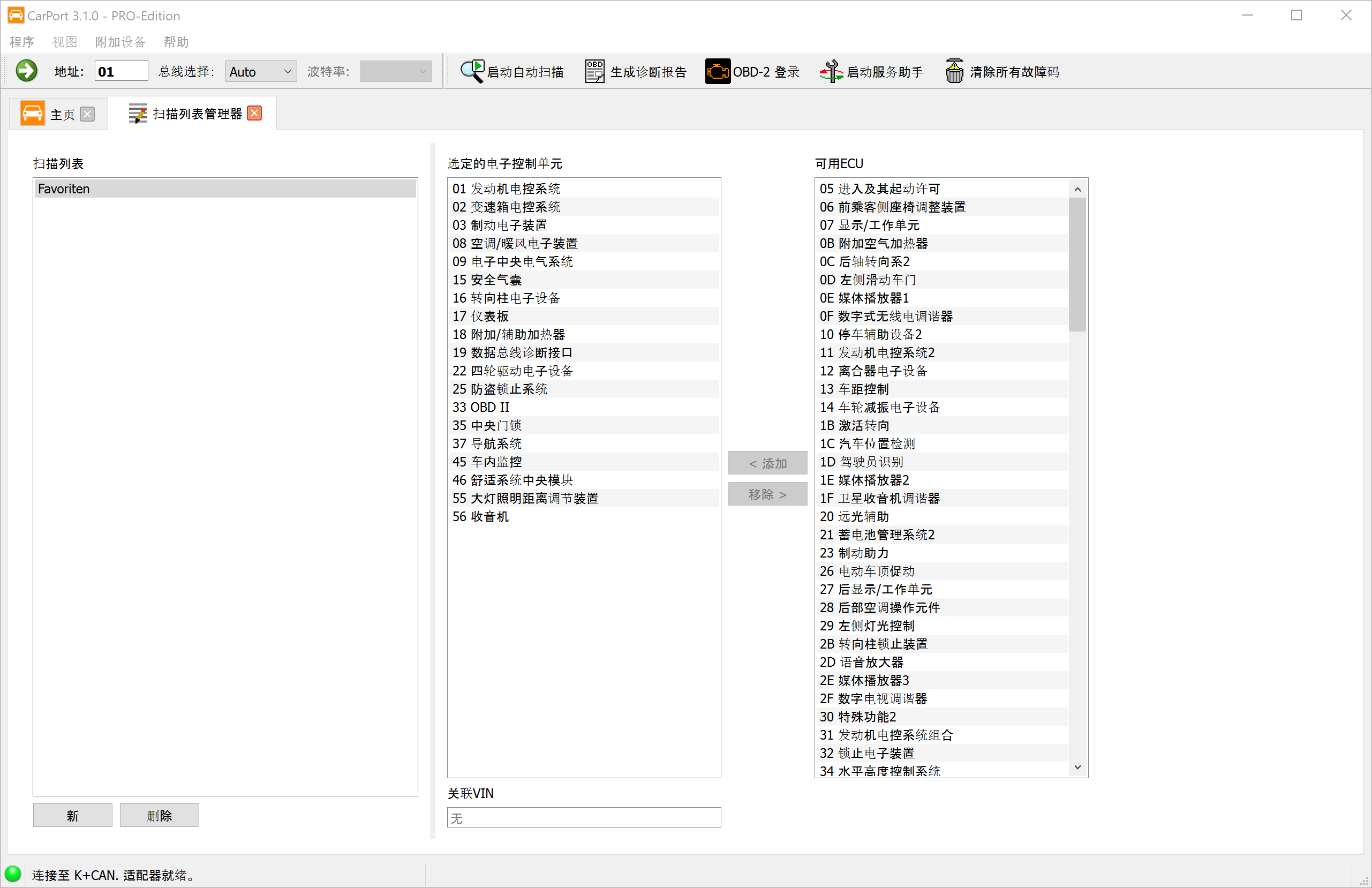The width and height of the screenshot is (1372, 888).
Task: Open the 程序 menu
Action: click(x=22, y=42)
